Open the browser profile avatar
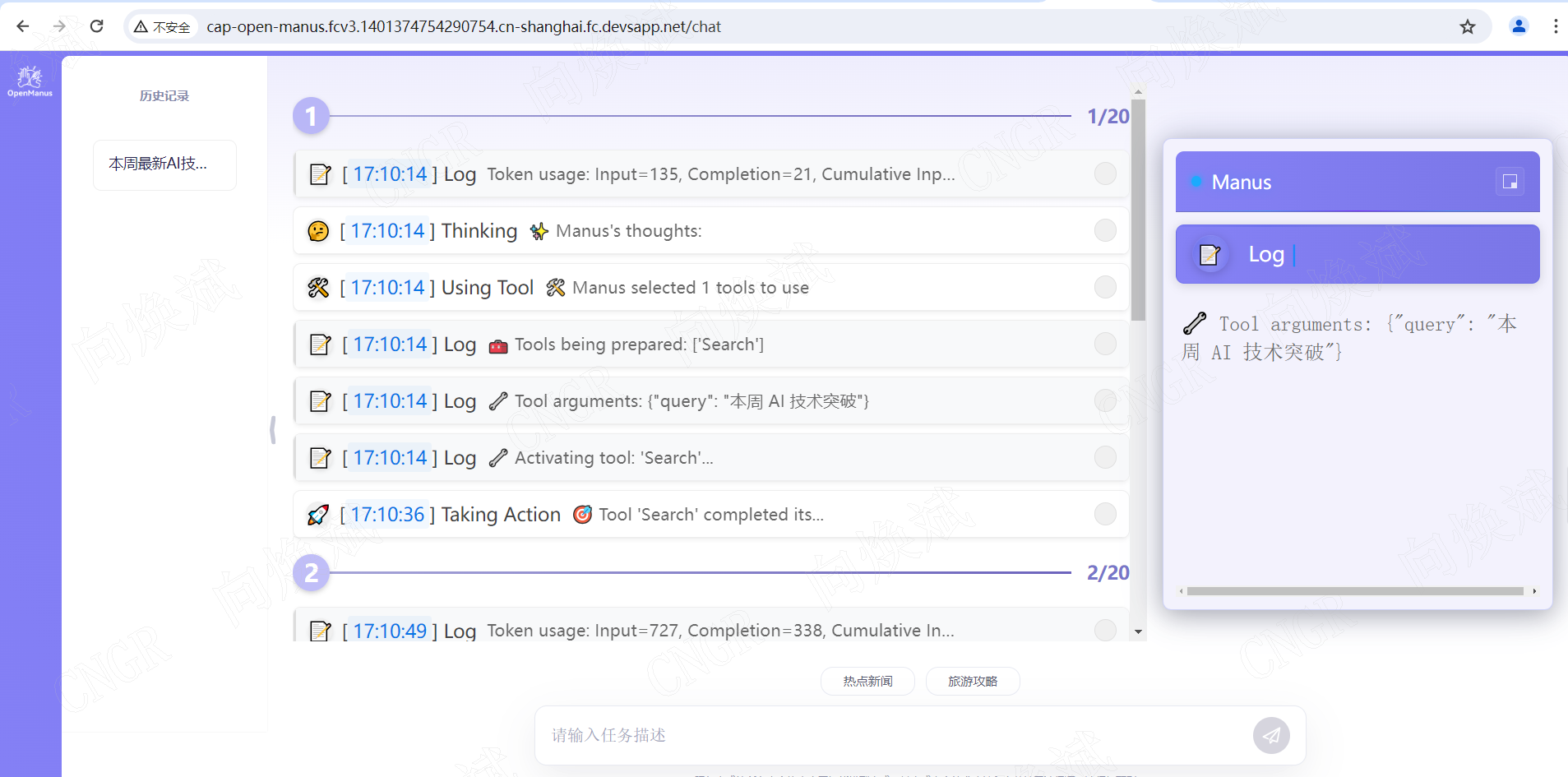This screenshot has width=1568, height=777. tap(1519, 26)
